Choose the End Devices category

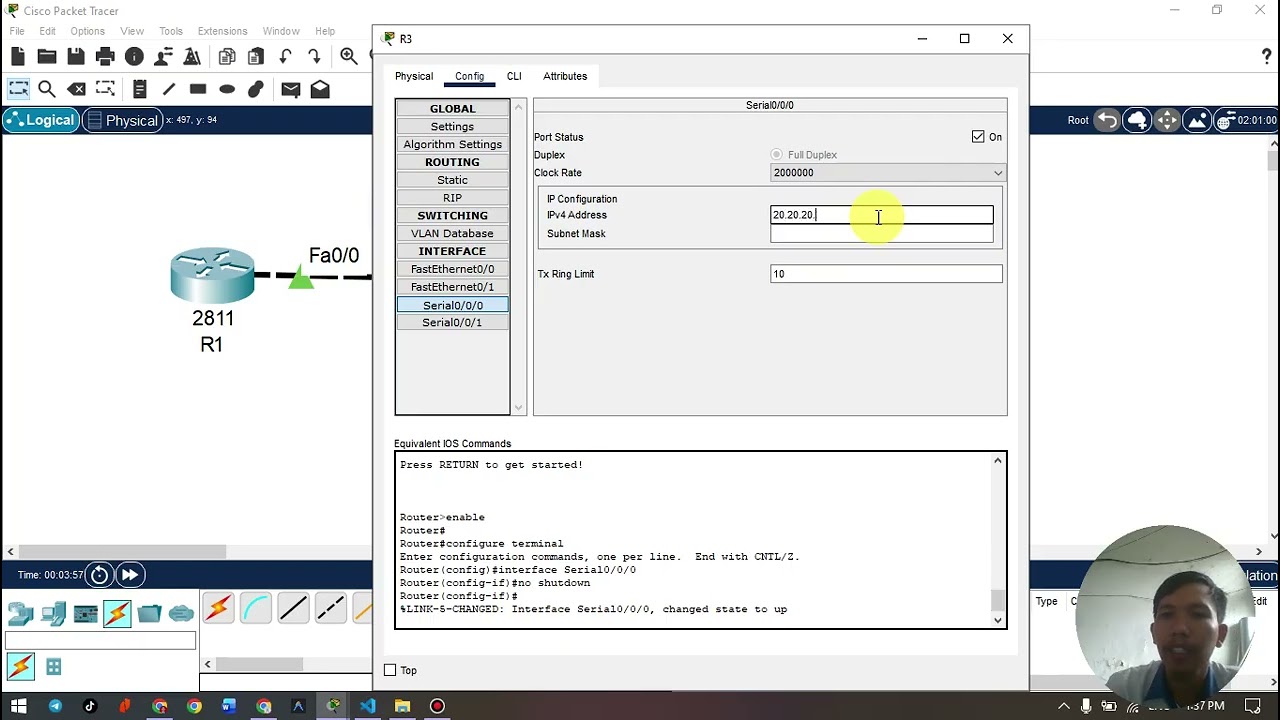pos(53,612)
